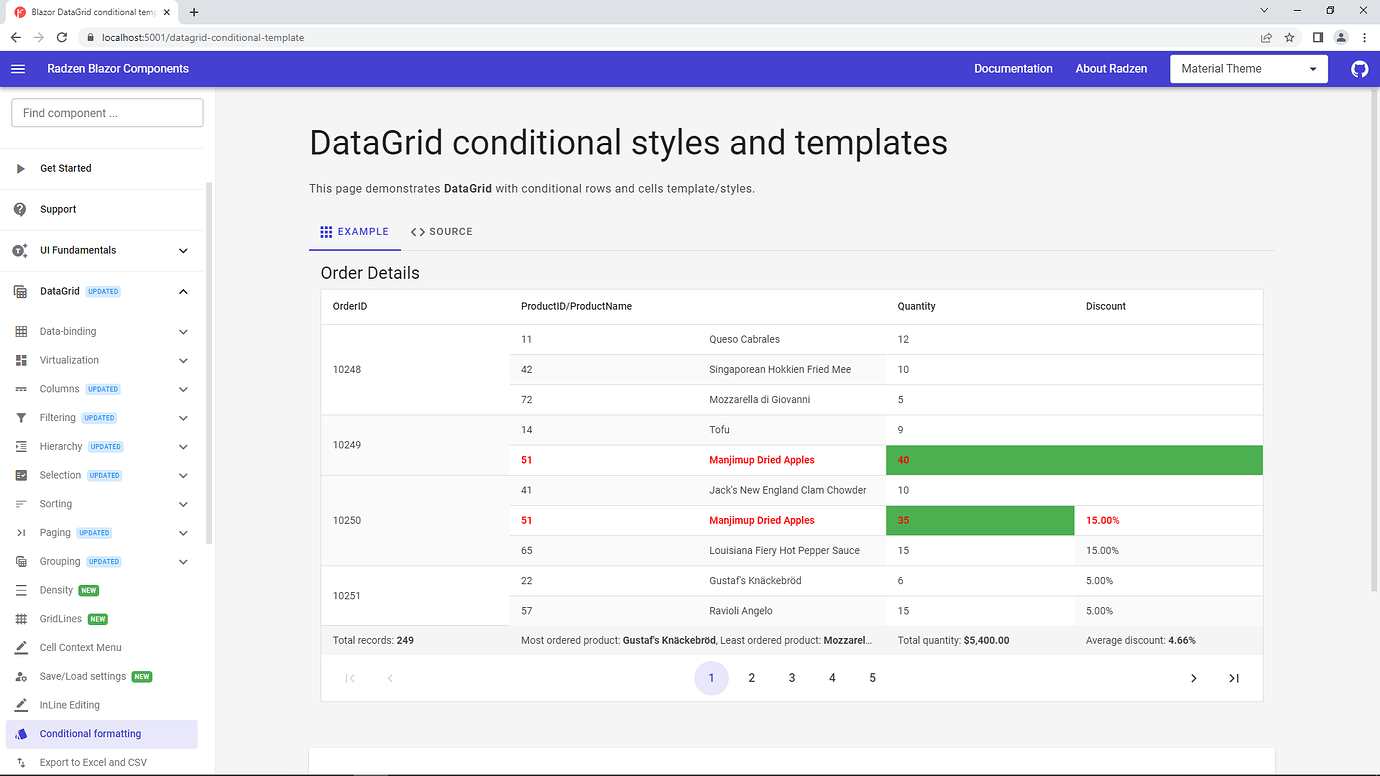Toggle the browser side panel icon
The image size is (1380, 776).
click(1317, 37)
